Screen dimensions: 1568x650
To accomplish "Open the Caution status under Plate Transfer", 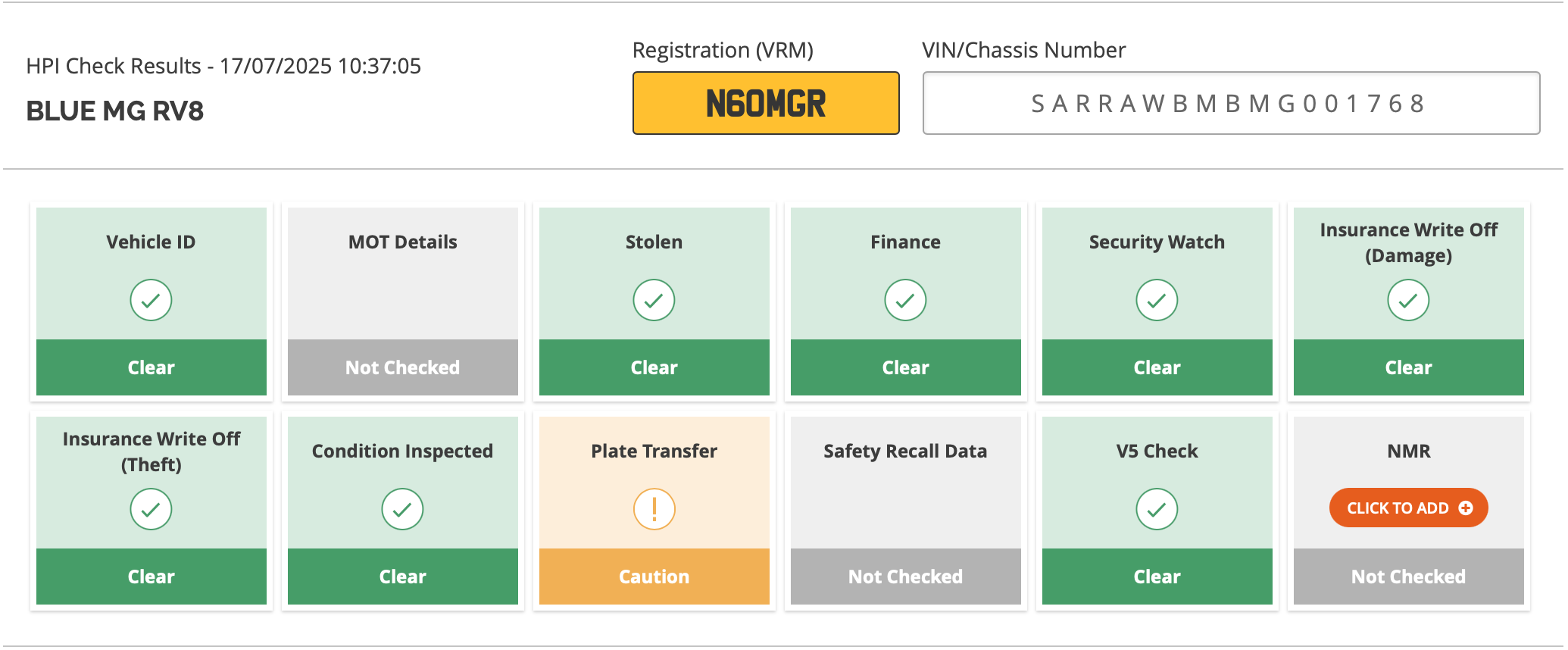I will coord(654,577).
